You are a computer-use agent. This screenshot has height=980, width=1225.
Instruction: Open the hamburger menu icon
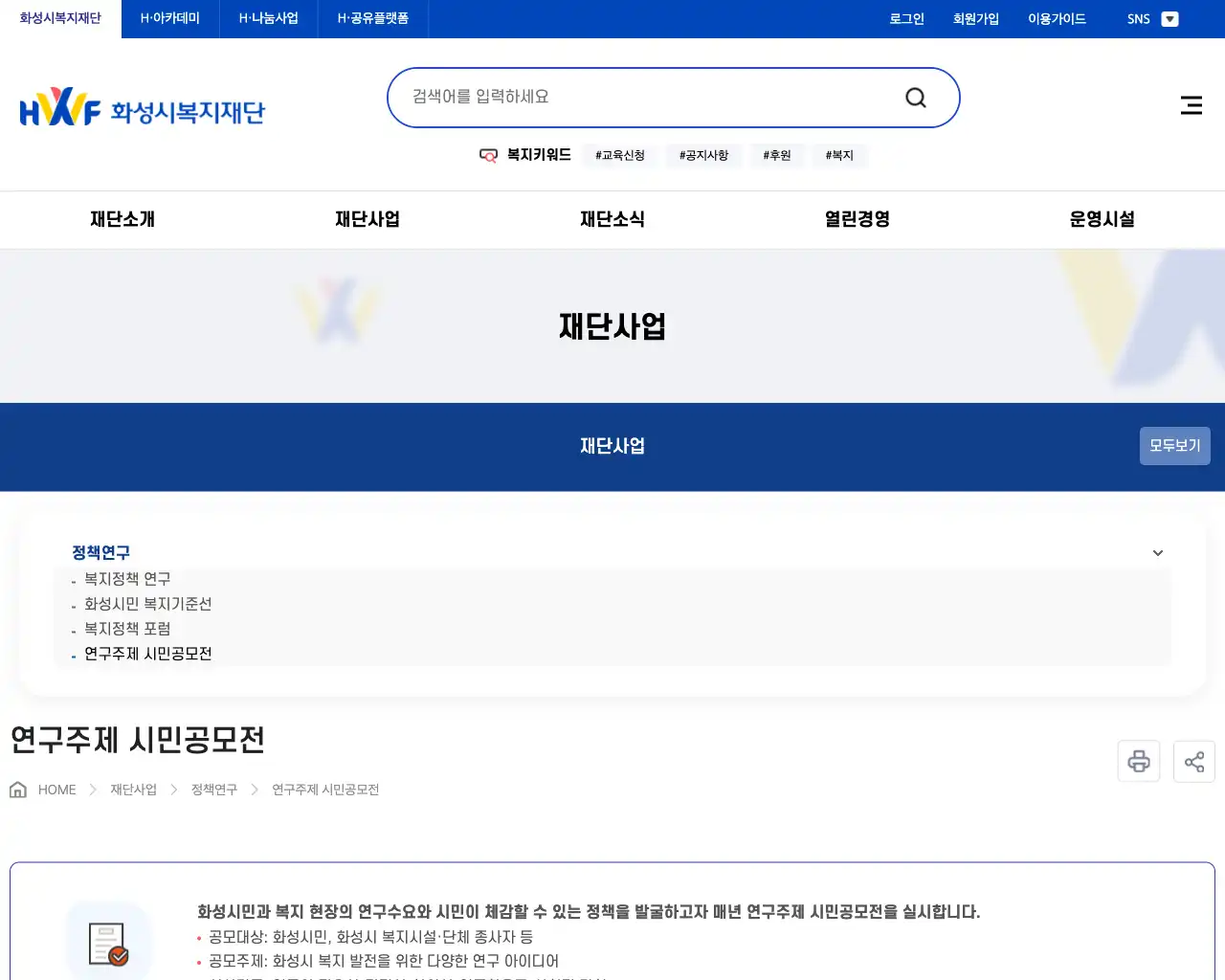(x=1191, y=105)
